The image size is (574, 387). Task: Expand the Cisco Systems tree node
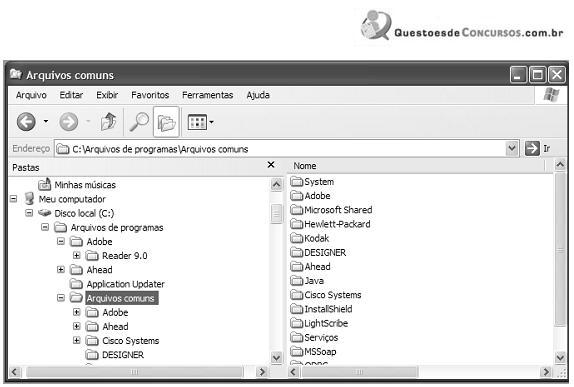pyautogui.click(x=77, y=341)
